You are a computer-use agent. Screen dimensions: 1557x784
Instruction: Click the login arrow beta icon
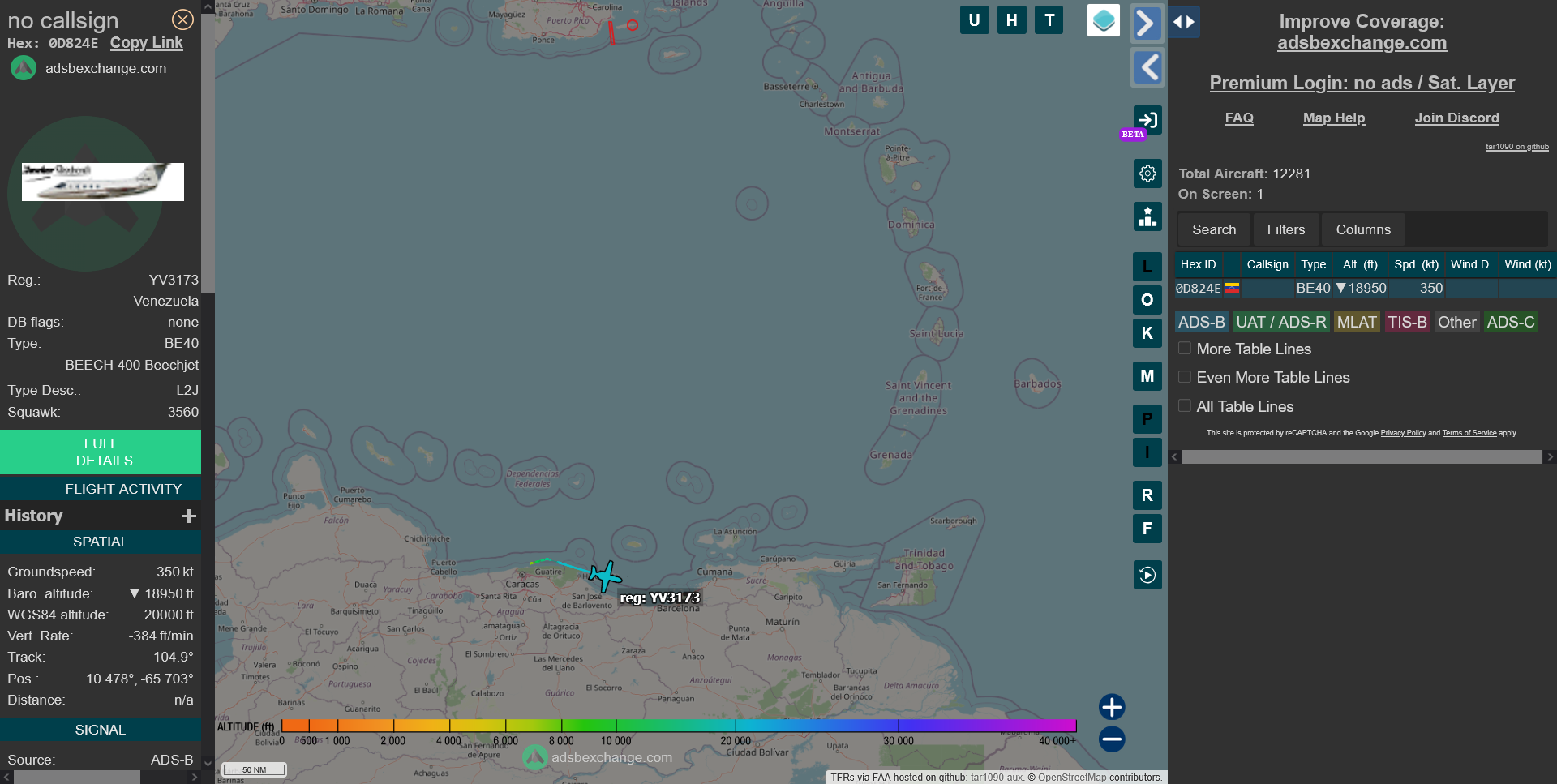click(x=1147, y=121)
